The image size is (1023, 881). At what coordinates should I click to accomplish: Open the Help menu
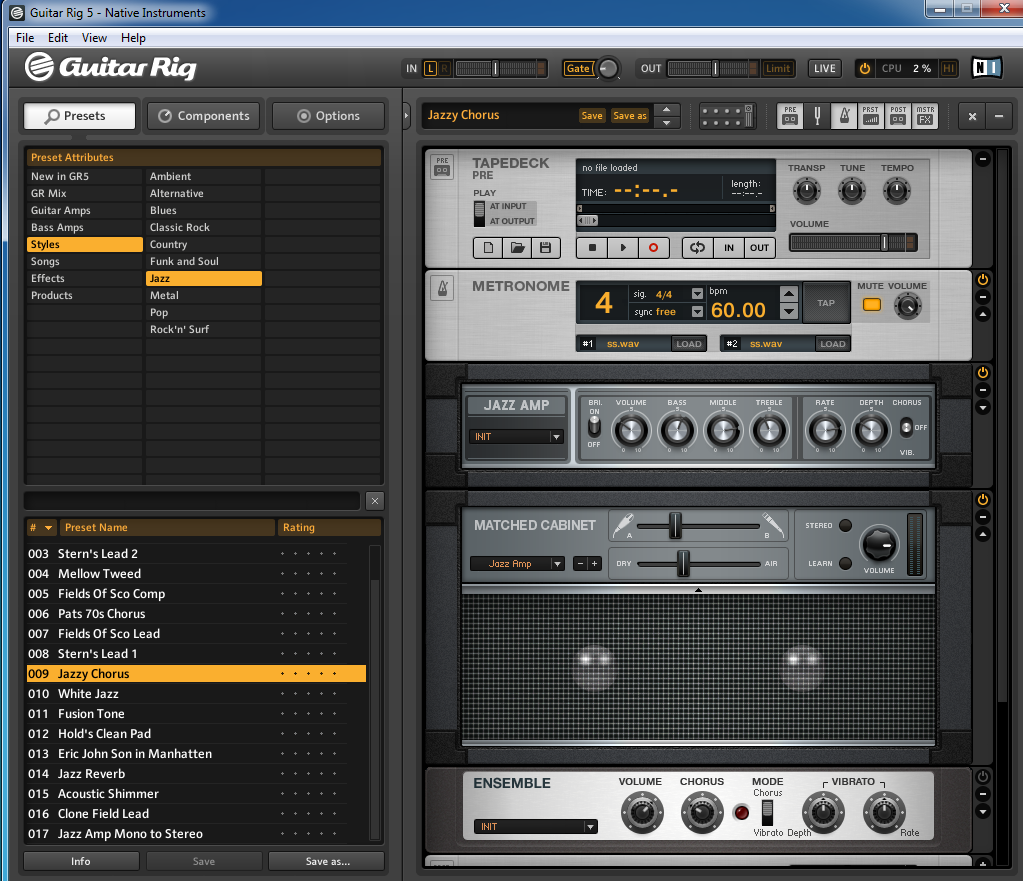(x=133, y=38)
